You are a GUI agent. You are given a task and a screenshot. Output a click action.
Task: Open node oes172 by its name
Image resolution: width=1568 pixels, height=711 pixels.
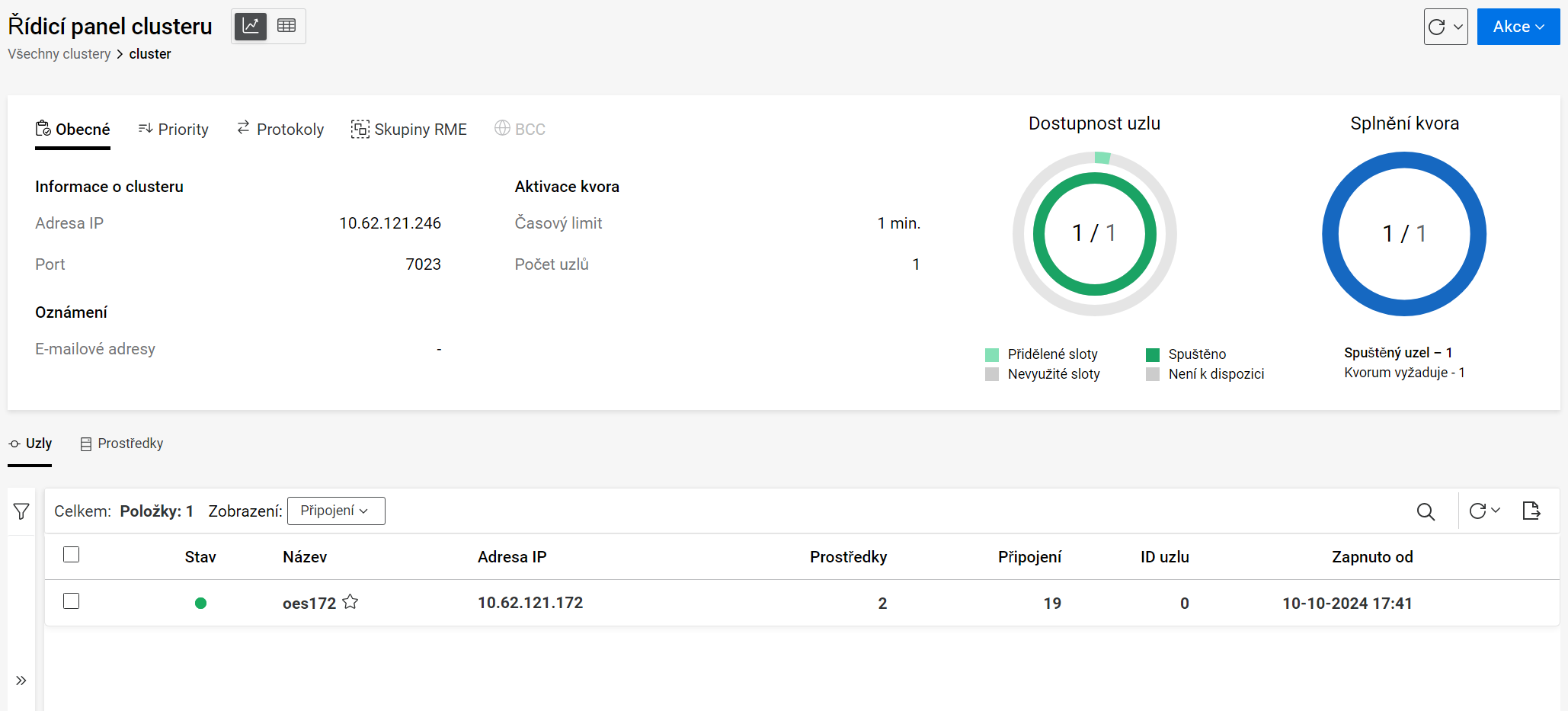coord(309,604)
